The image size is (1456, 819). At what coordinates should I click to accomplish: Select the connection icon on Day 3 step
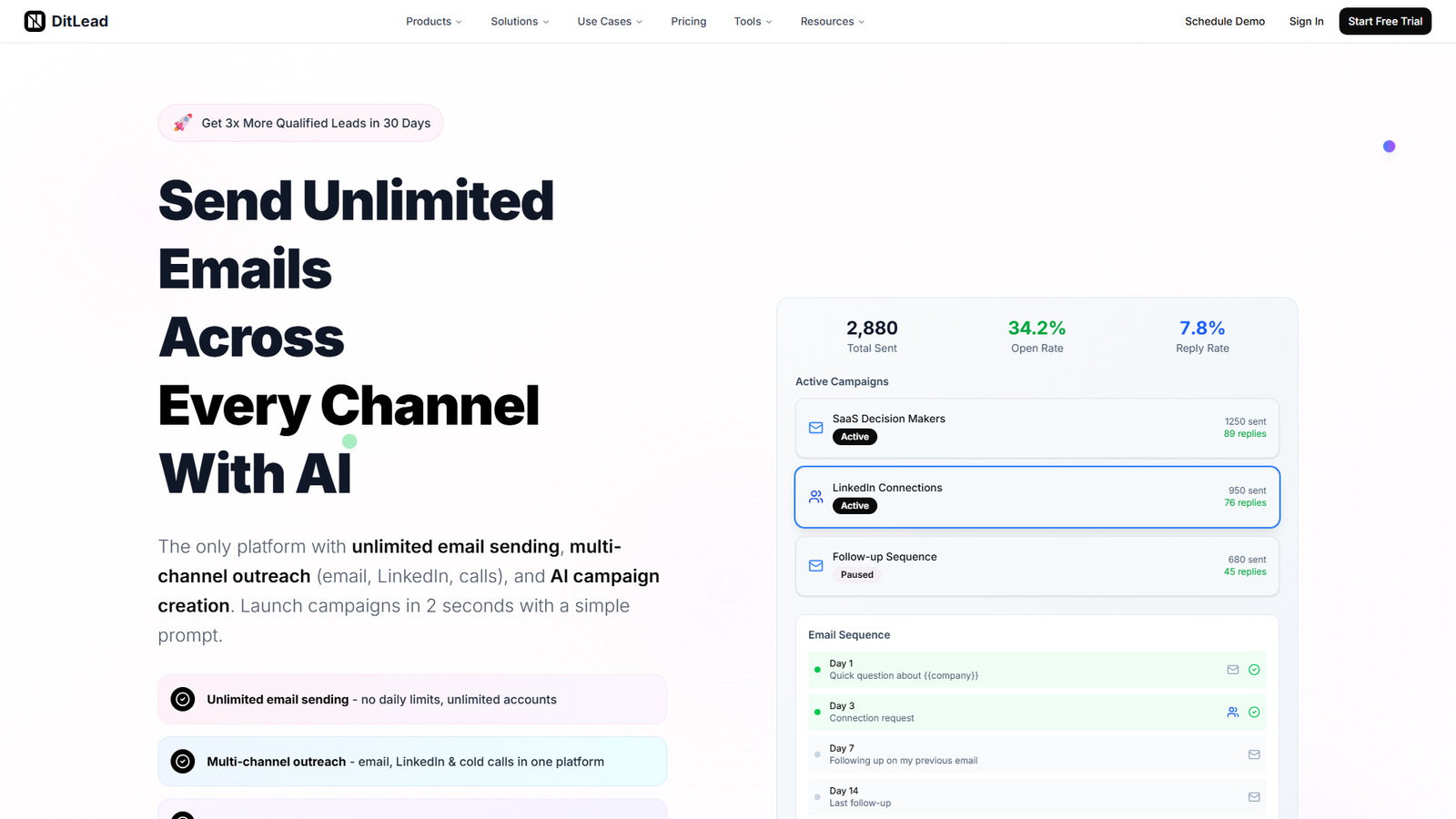coord(1233,712)
